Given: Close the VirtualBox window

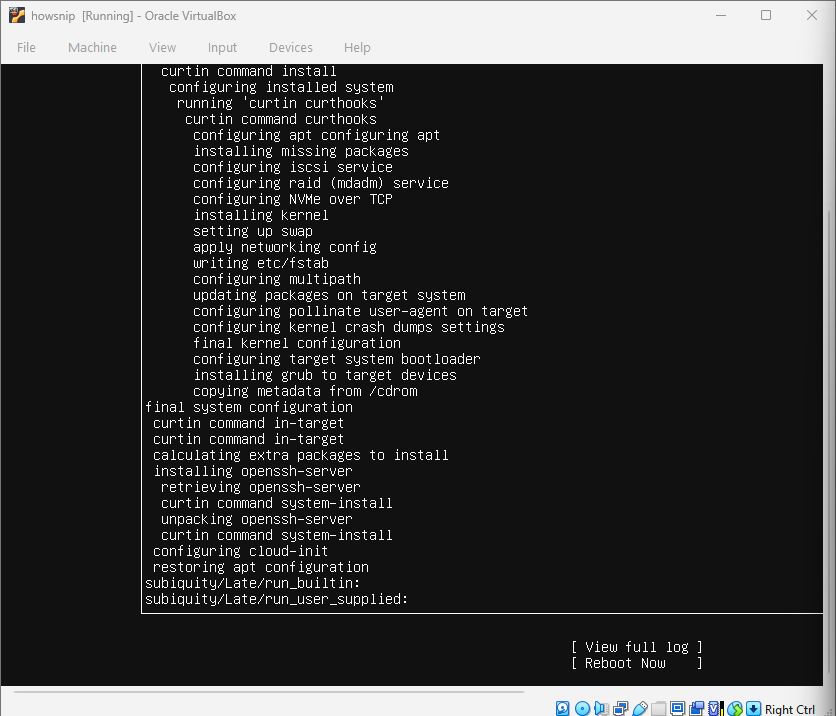Looking at the screenshot, I should (x=811, y=15).
